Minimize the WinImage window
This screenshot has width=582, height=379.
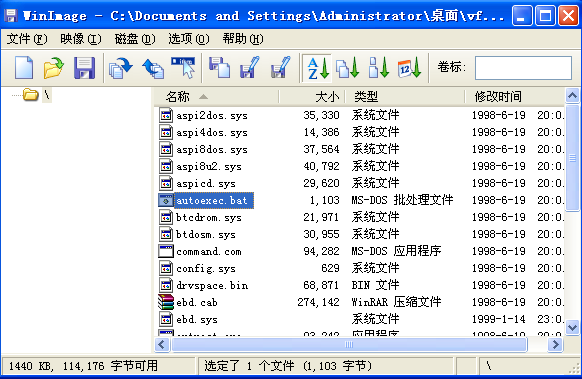[x=521, y=16]
